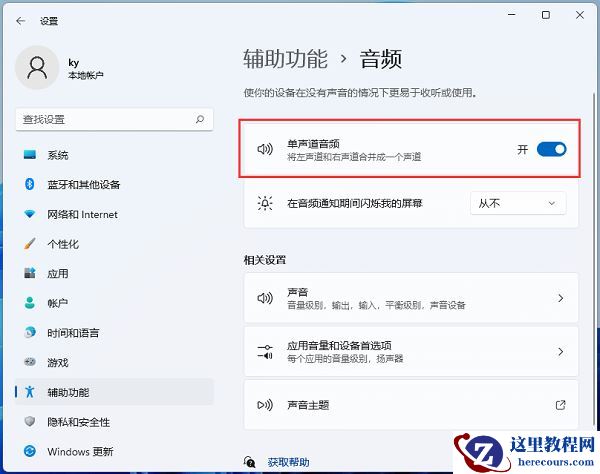Go to 蓝牙和其他设备 settings
Screen dimensions: 600x474
click(114, 184)
